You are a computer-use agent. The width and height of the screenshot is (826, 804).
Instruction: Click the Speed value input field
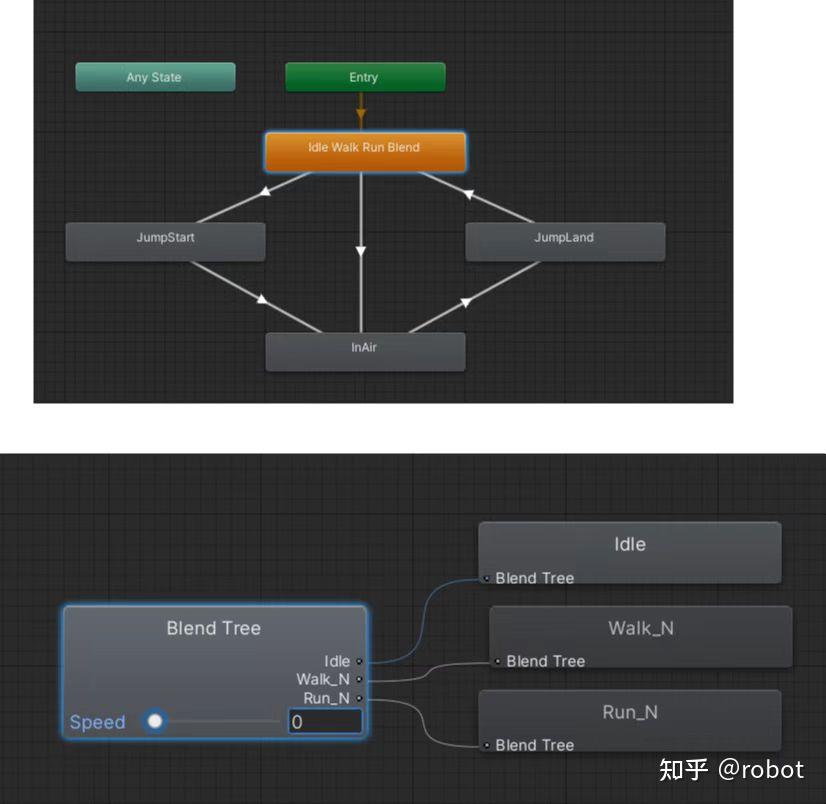point(326,721)
